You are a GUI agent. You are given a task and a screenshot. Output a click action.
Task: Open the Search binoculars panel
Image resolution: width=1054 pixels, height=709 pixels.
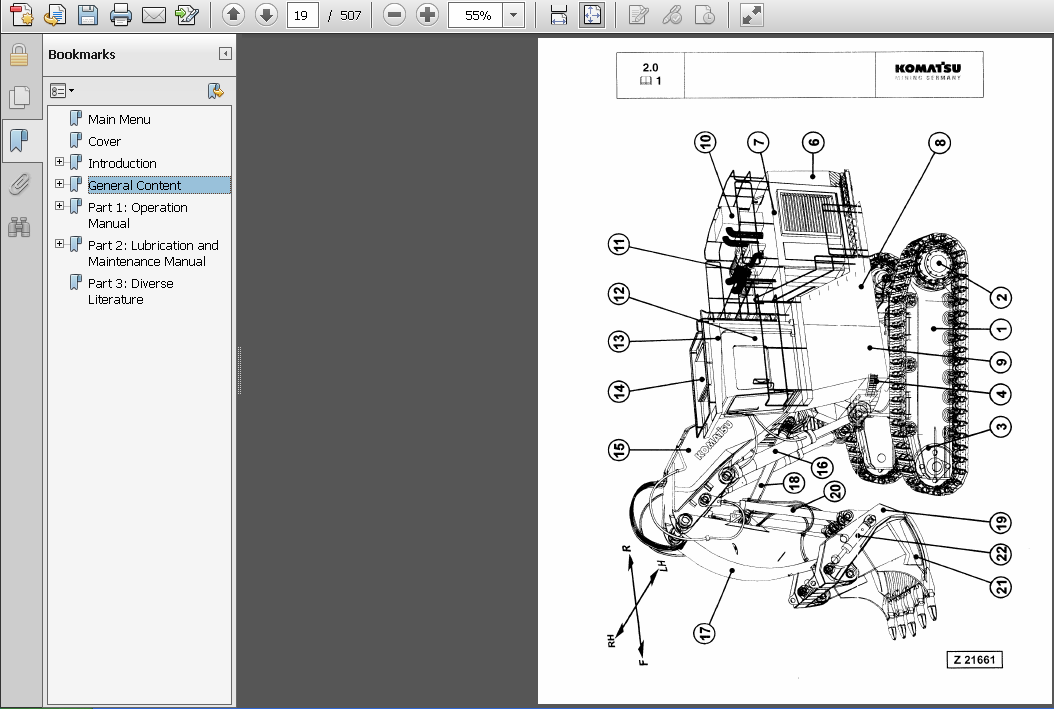point(19,226)
